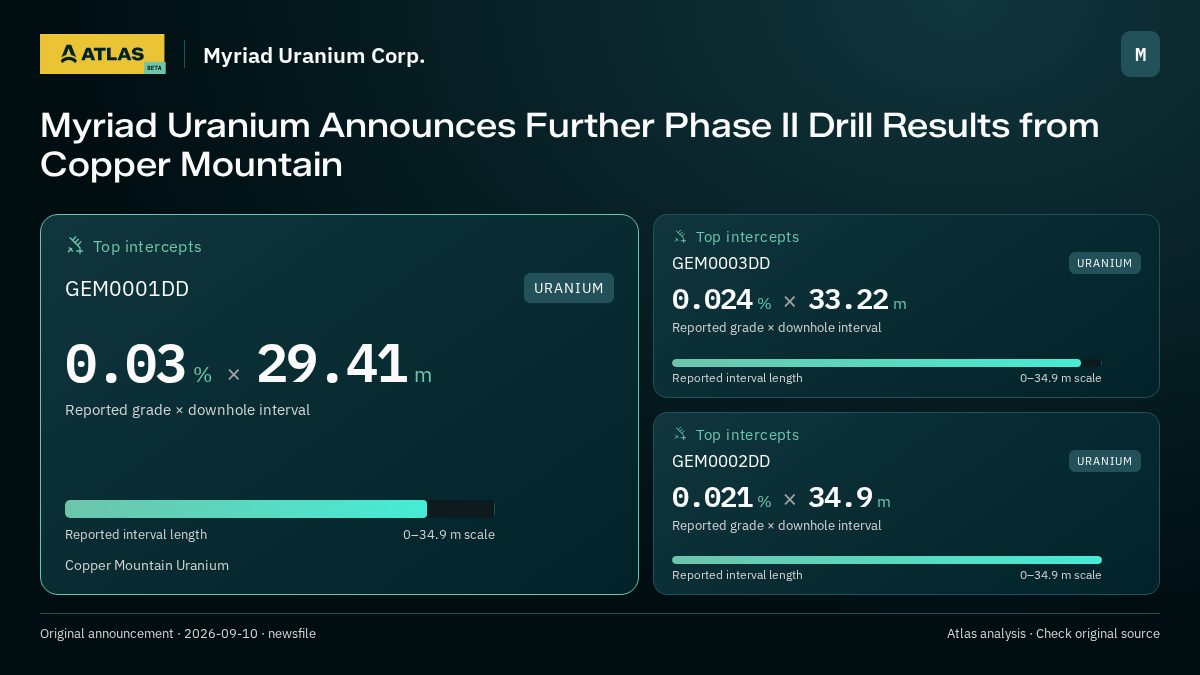Image resolution: width=1200 pixels, height=675 pixels.
Task: Click the drill icon in GEM0001DD card
Action: click(x=75, y=245)
